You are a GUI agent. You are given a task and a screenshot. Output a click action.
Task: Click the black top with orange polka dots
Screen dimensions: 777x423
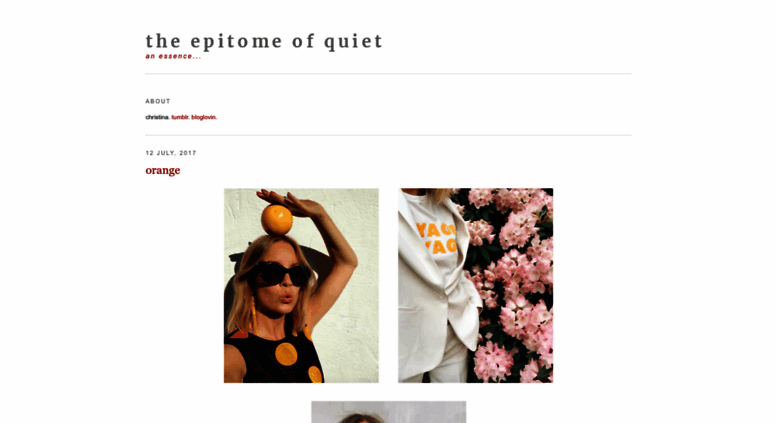(275, 358)
